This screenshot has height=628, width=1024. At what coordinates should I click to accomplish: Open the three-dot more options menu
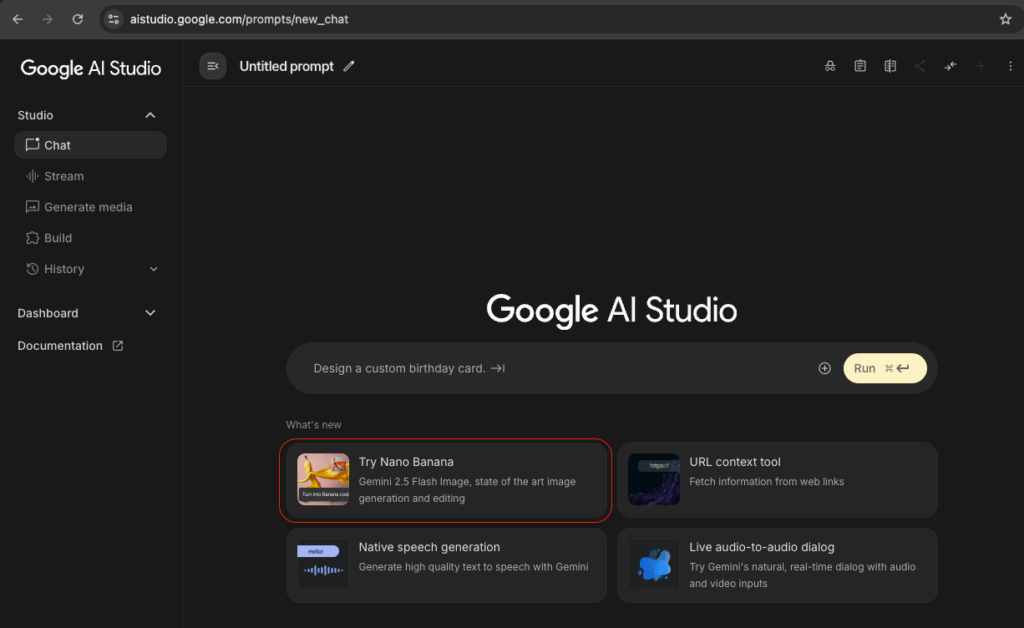[1010, 66]
